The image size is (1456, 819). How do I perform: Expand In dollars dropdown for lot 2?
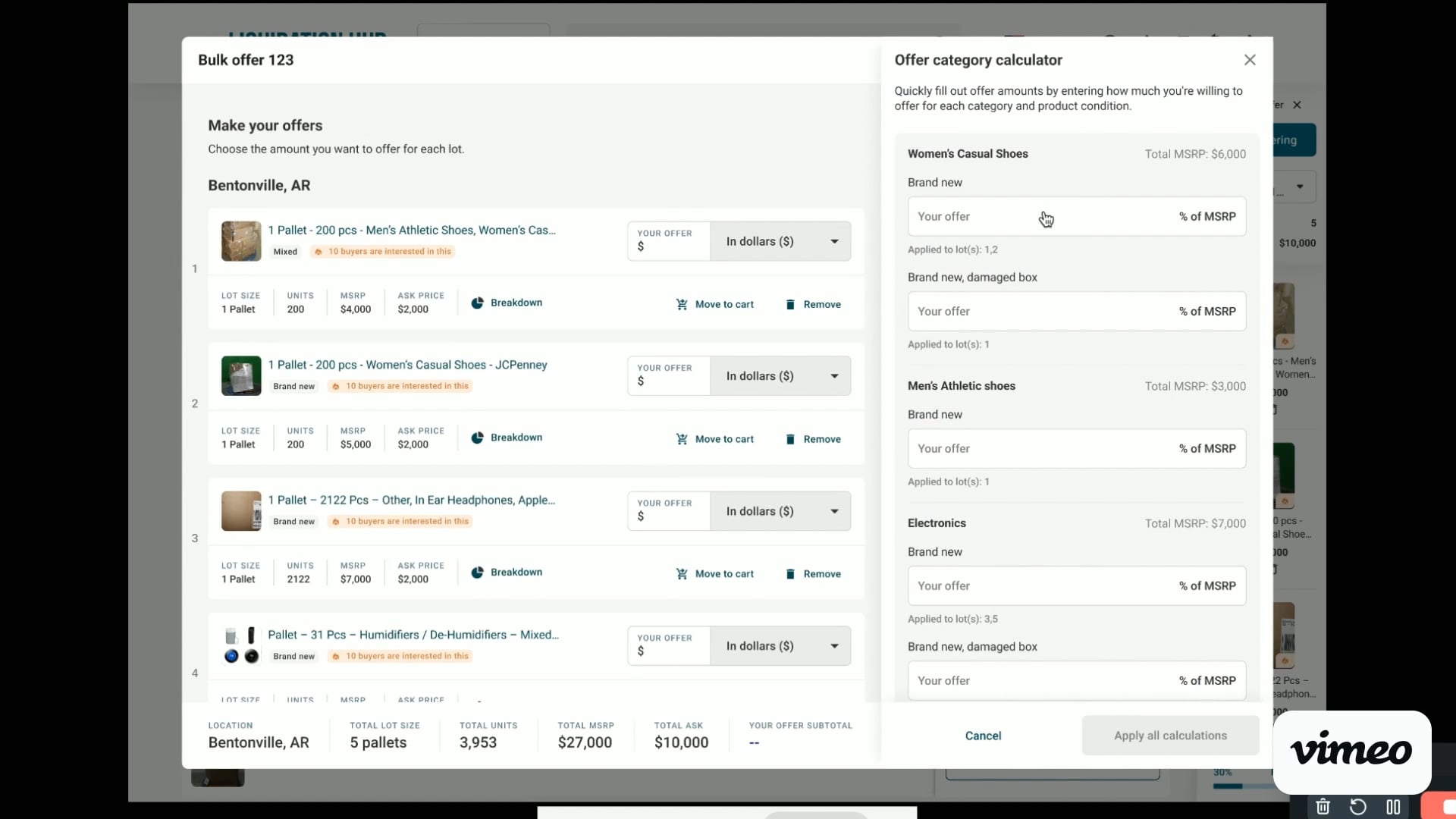[x=780, y=376]
